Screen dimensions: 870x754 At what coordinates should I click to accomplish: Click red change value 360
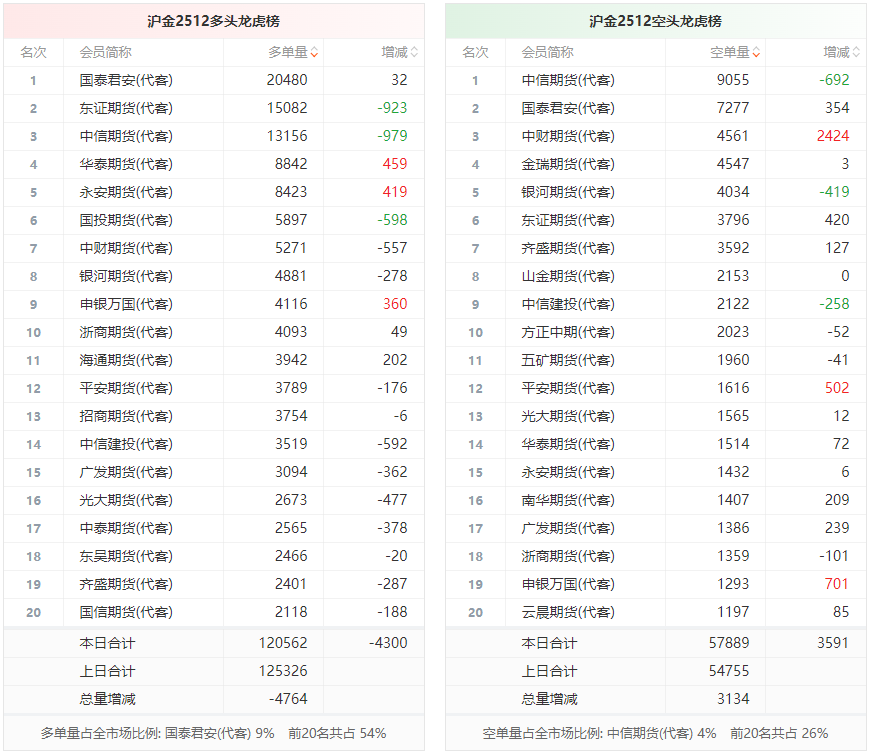[x=395, y=304]
